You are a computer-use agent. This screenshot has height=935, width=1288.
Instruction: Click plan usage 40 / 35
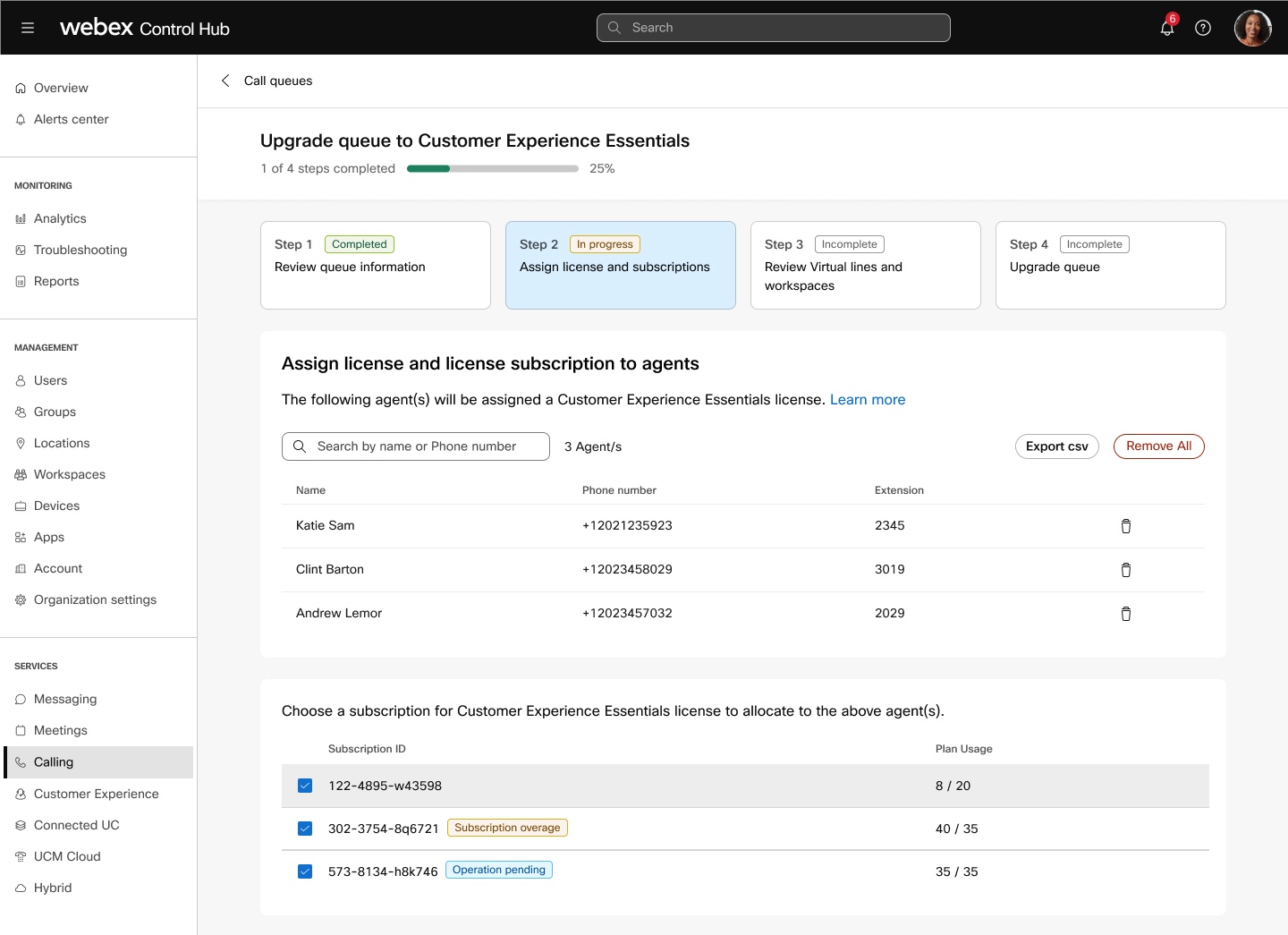click(957, 829)
